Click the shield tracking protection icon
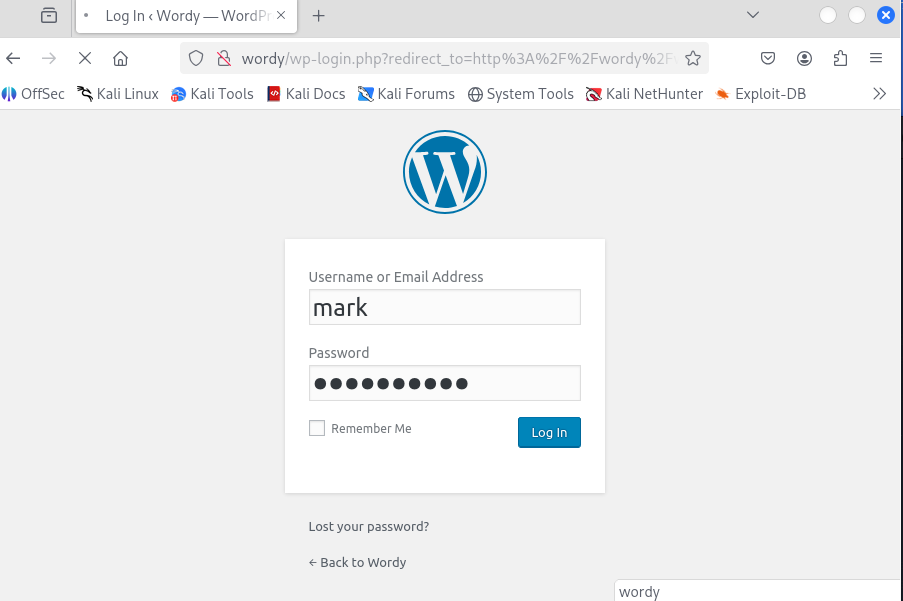 (x=196, y=58)
